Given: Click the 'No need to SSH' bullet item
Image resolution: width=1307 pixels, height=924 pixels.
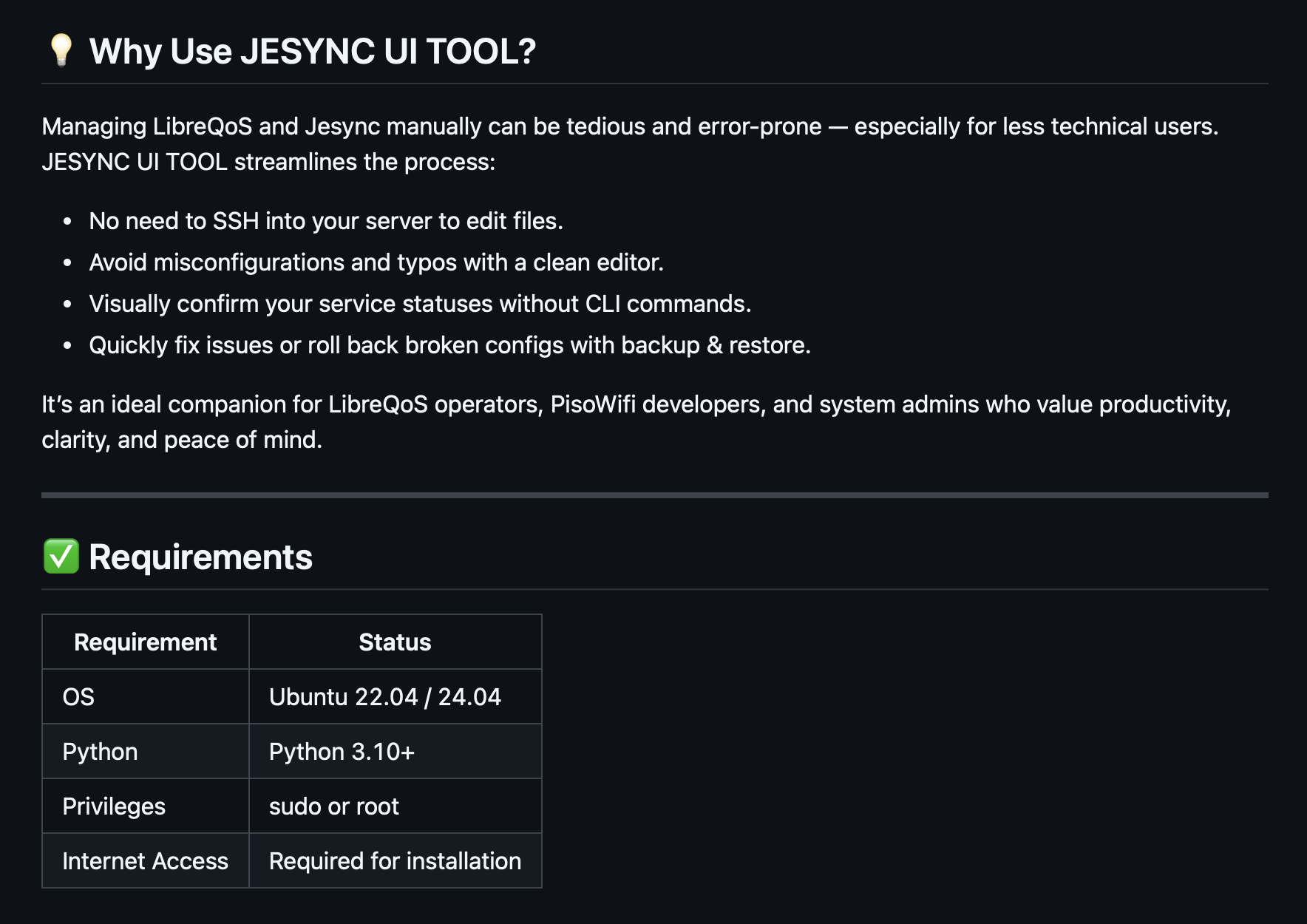Looking at the screenshot, I should 326,221.
